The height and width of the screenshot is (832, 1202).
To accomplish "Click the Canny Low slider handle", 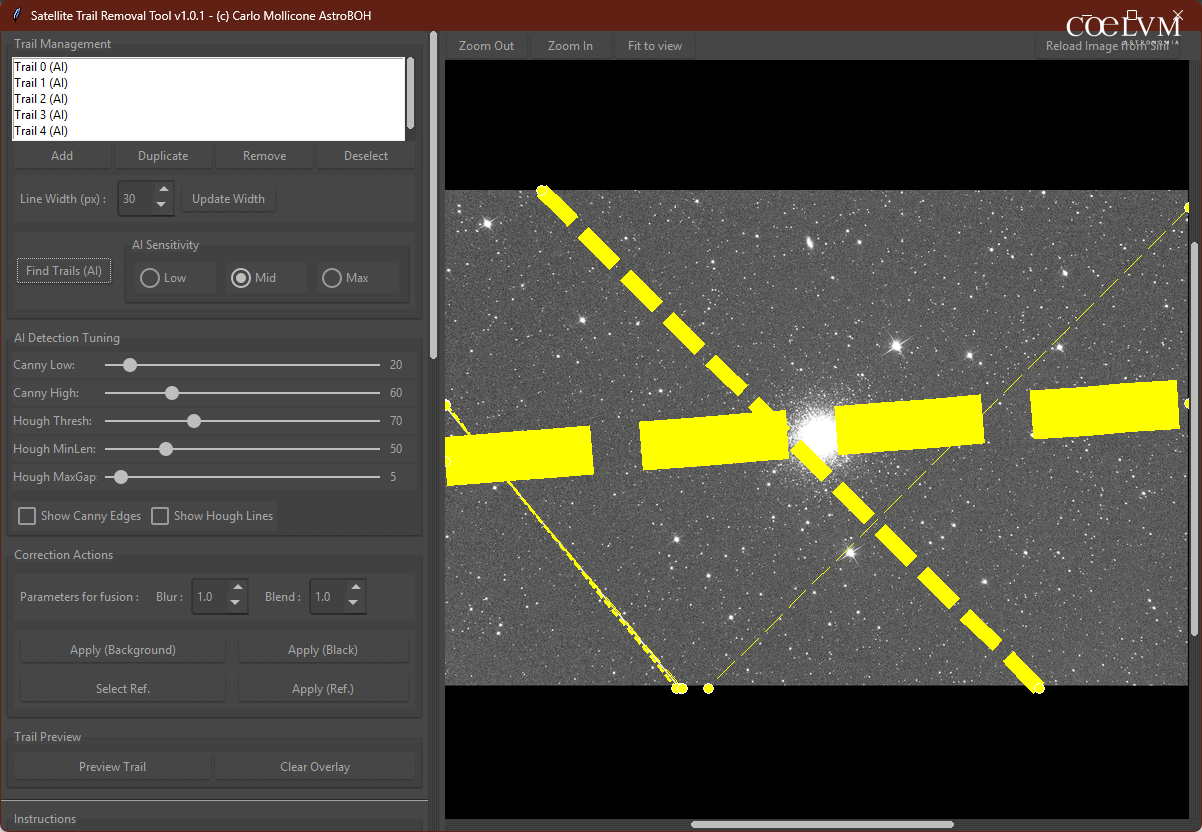I will click(129, 365).
